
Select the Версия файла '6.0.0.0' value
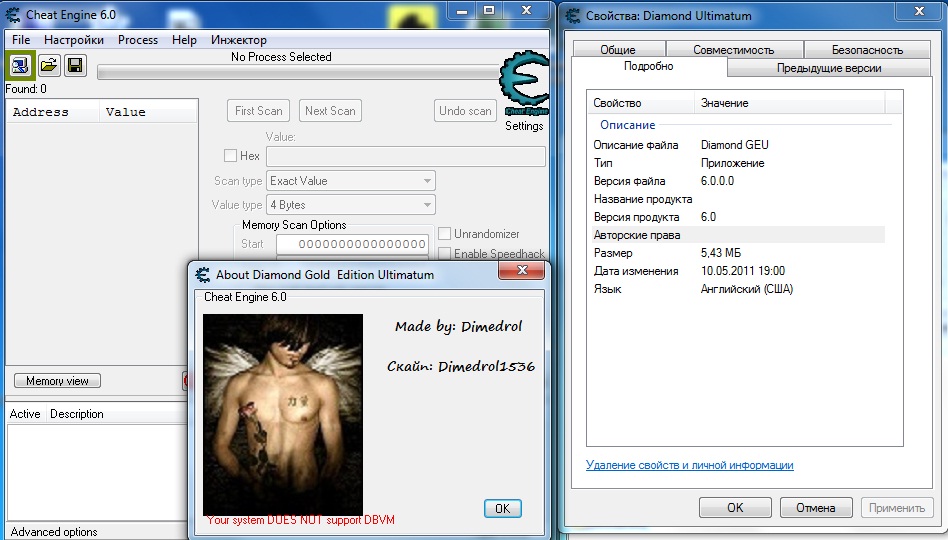tap(717, 181)
